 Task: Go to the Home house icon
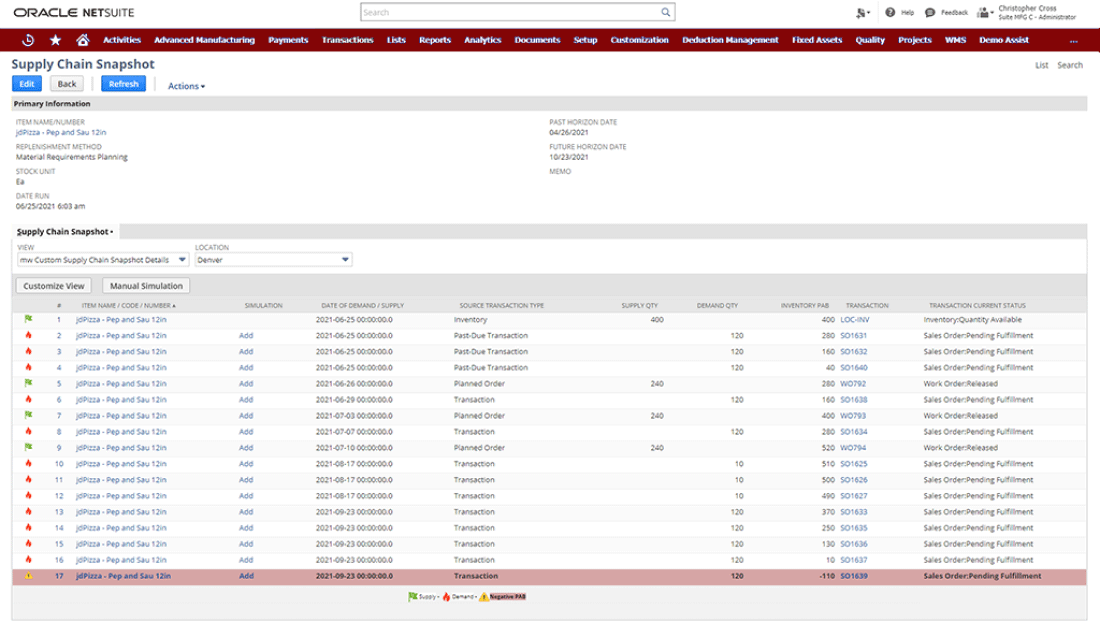[82, 40]
